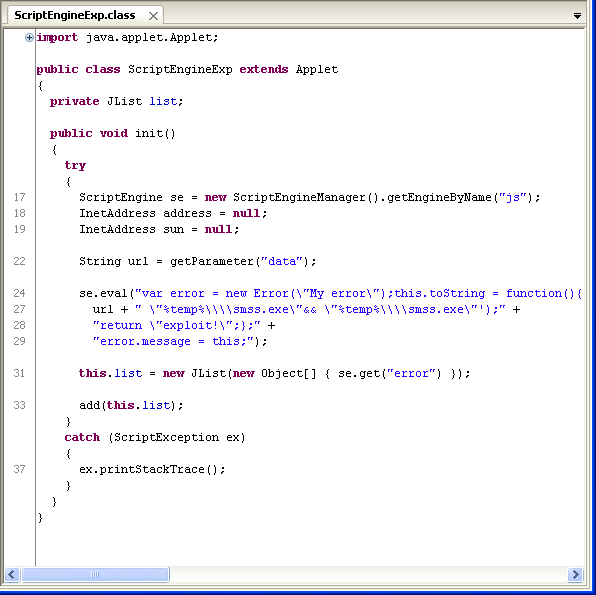Click the catch ScriptException line
596x595 pixels.
coord(155,438)
